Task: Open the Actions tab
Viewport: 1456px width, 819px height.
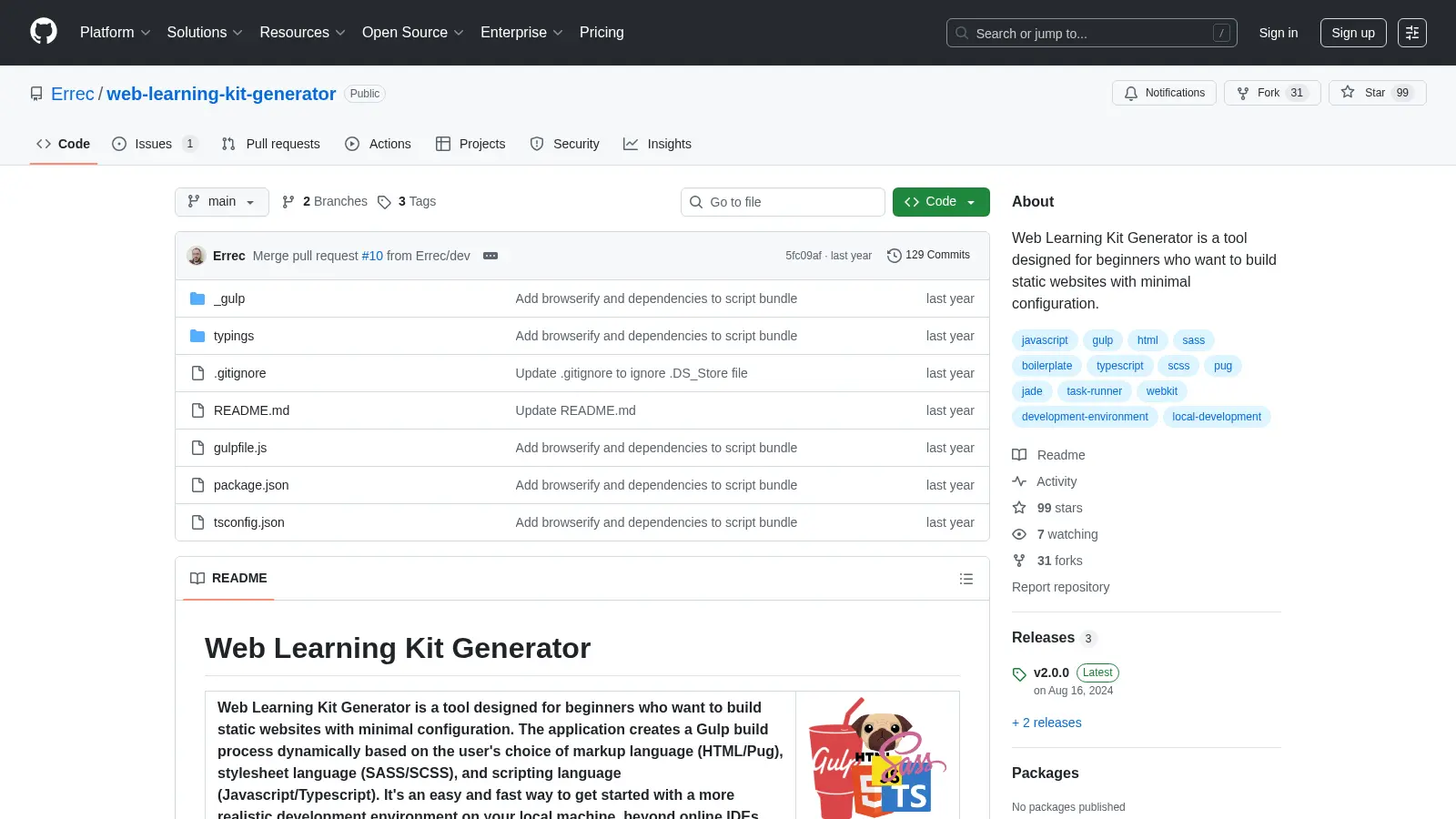Action: (378, 144)
